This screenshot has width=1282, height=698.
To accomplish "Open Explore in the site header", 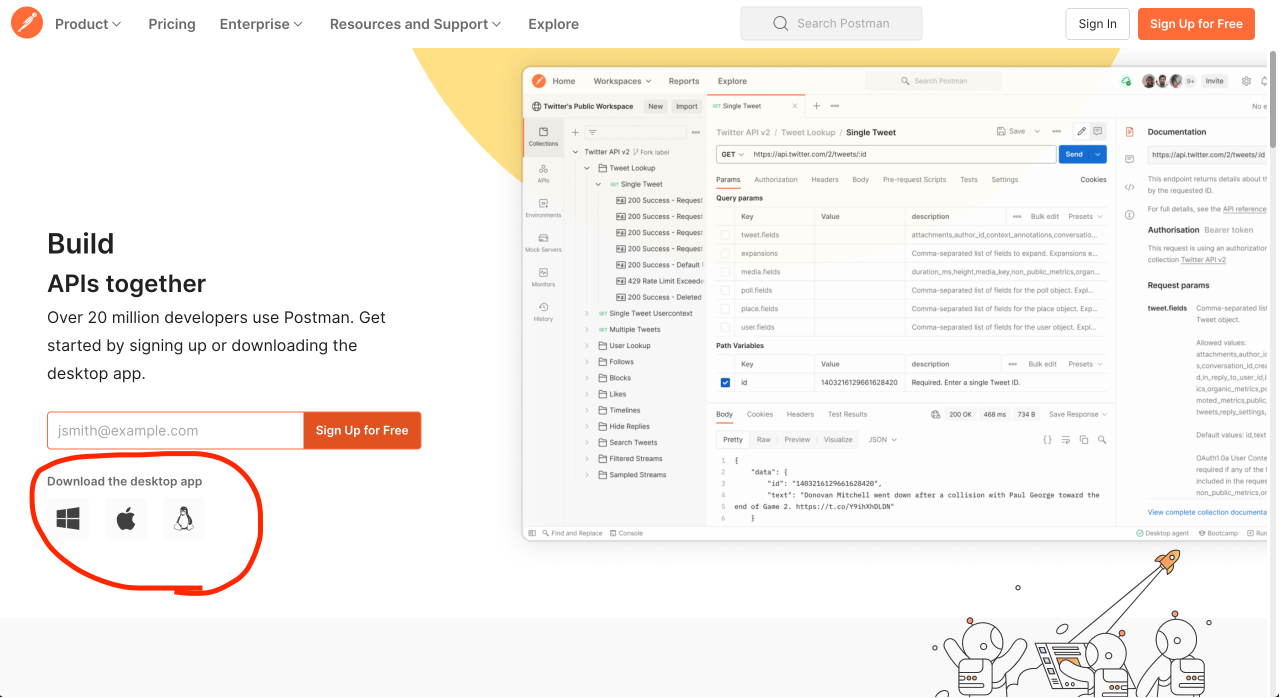I will (x=554, y=24).
